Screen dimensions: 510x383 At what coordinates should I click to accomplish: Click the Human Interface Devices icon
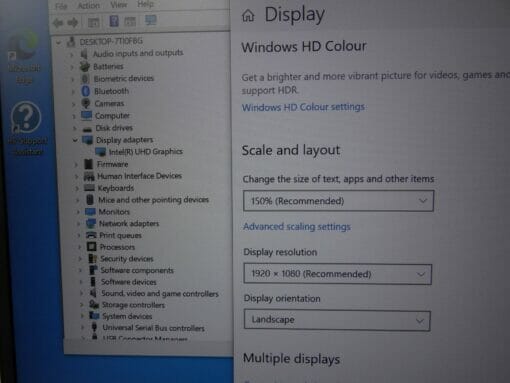coord(89,176)
